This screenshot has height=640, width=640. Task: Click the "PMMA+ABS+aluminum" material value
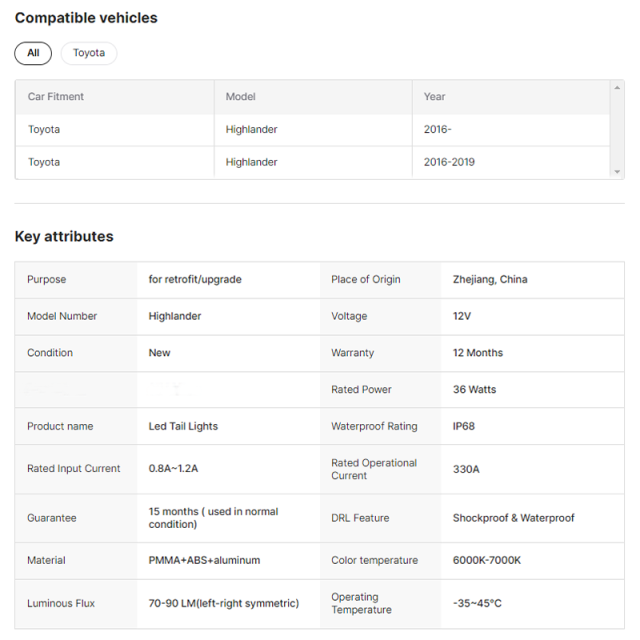204,561
